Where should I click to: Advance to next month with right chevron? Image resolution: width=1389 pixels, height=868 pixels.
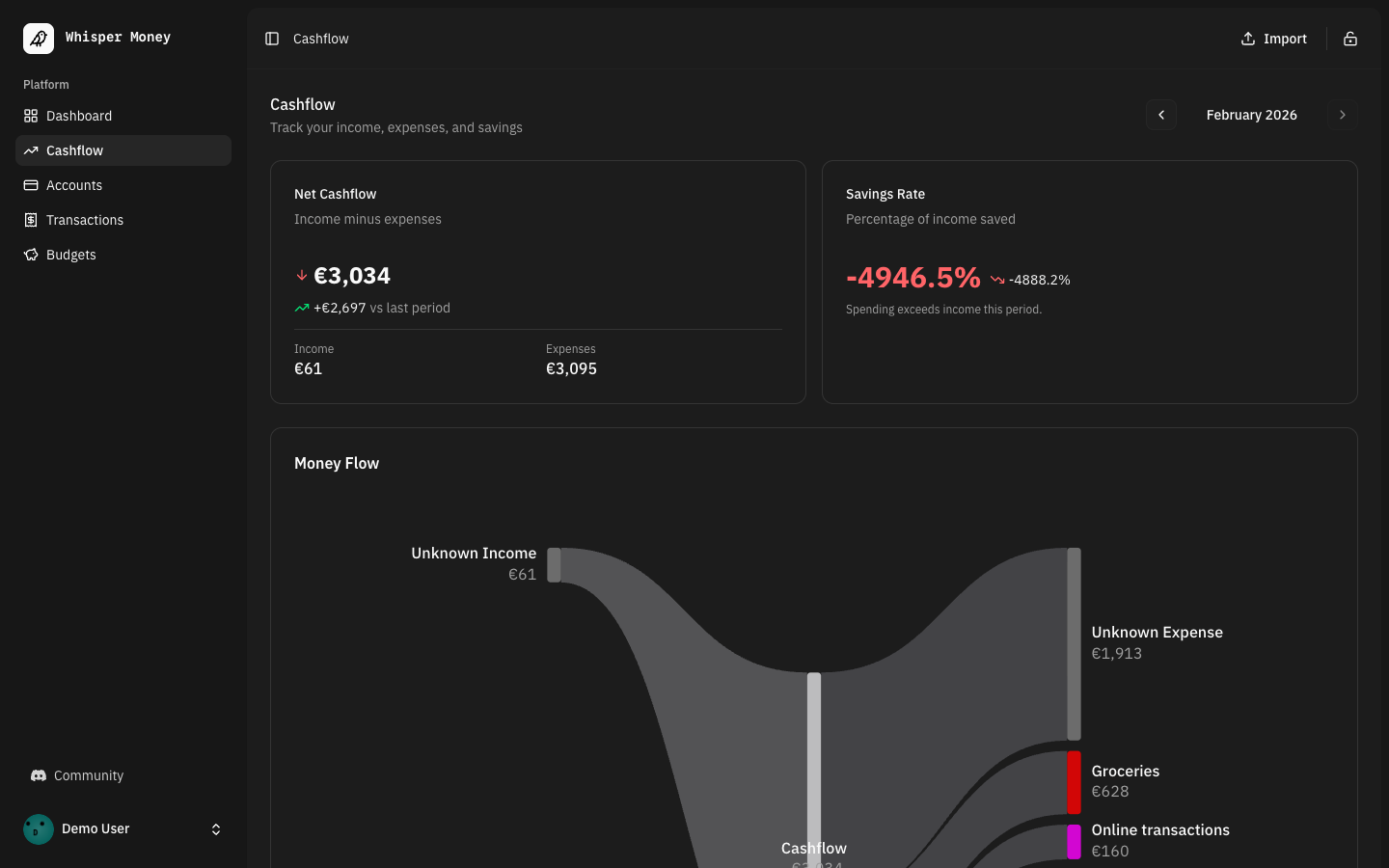coord(1343,115)
